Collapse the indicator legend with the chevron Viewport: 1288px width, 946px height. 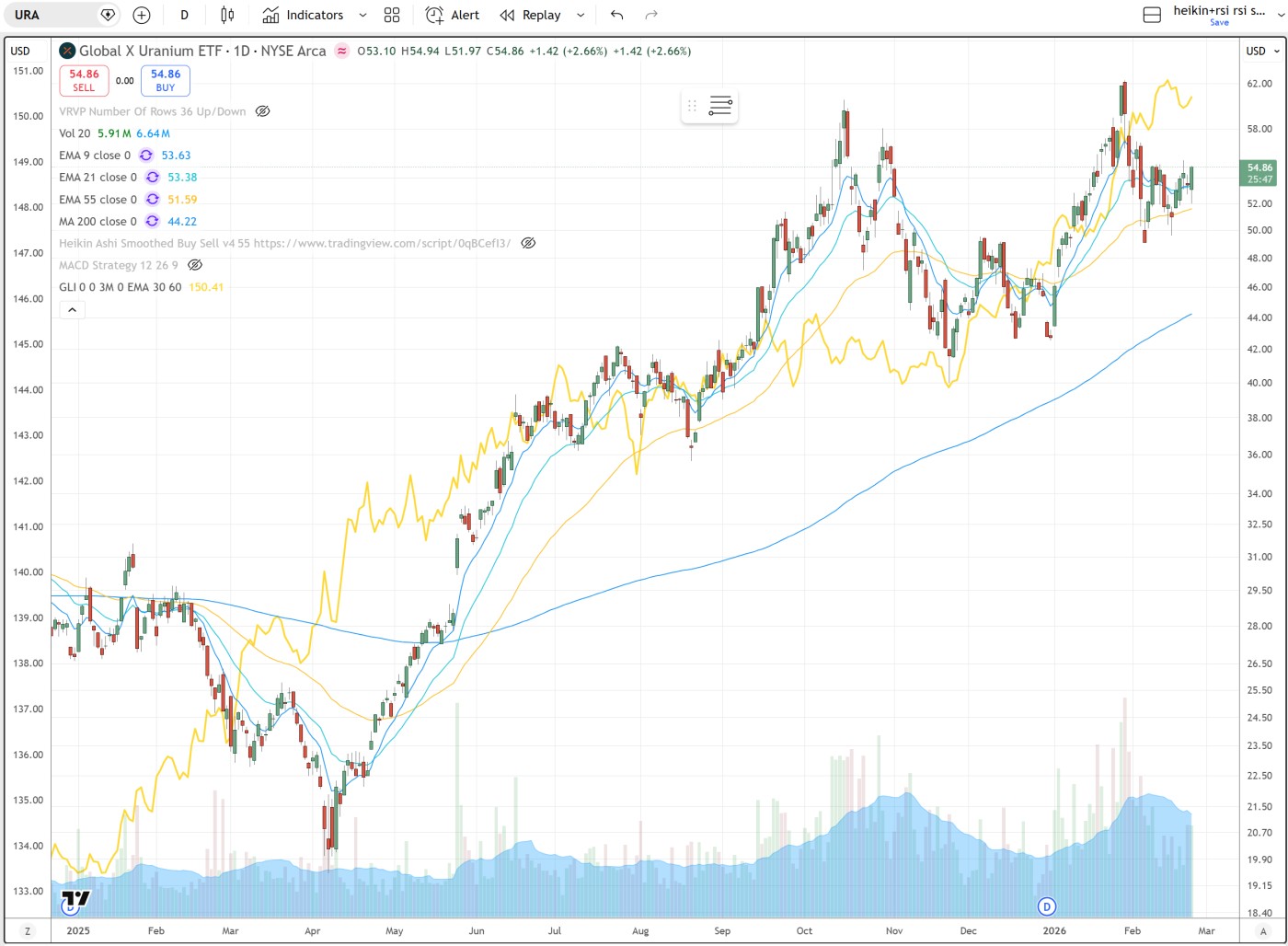click(72, 310)
